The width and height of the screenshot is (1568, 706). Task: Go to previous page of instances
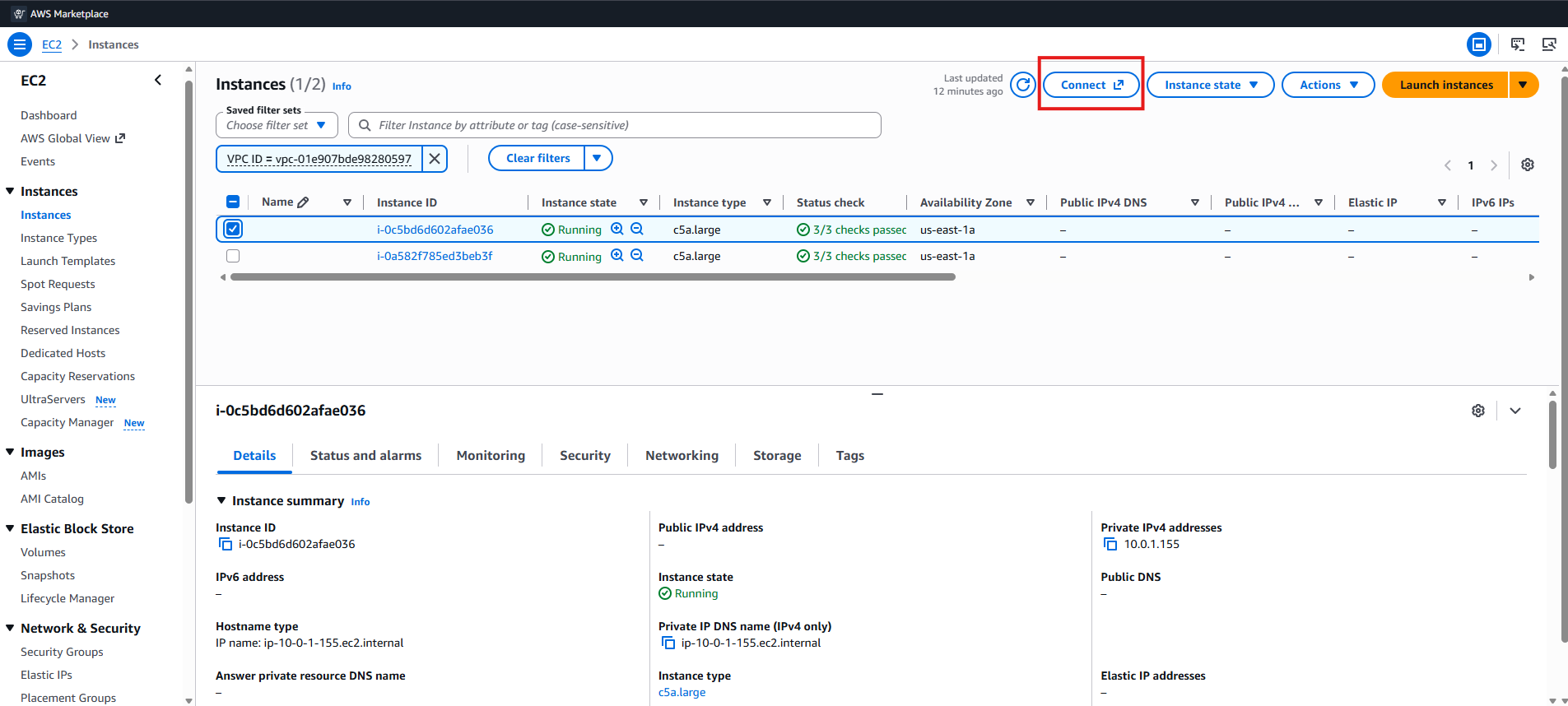click(x=1448, y=165)
